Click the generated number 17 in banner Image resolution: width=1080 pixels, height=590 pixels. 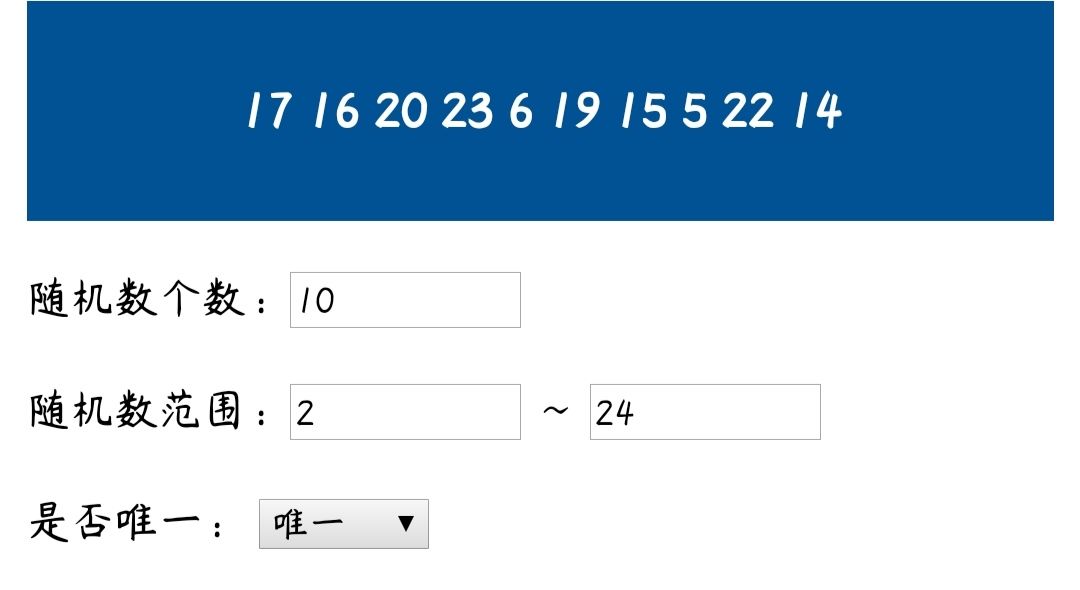pyautogui.click(x=270, y=110)
